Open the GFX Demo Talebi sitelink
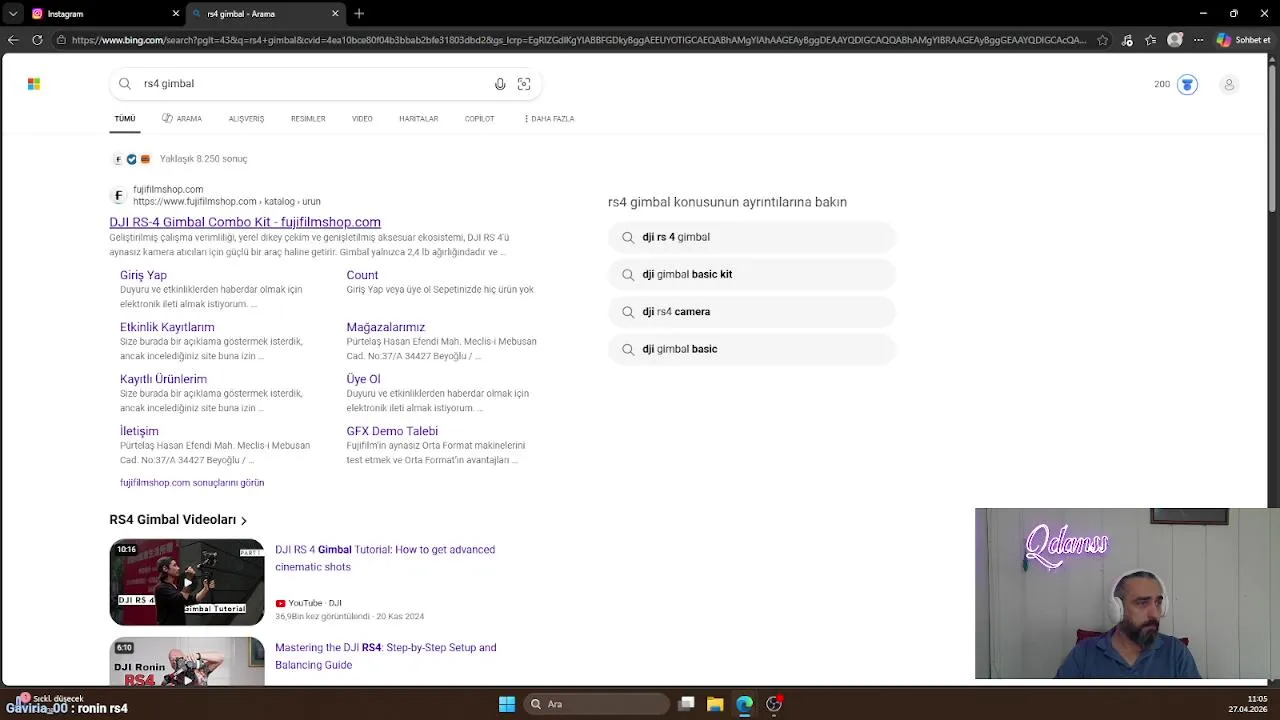The height and width of the screenshot is (720, 1280). click(392, 431)
